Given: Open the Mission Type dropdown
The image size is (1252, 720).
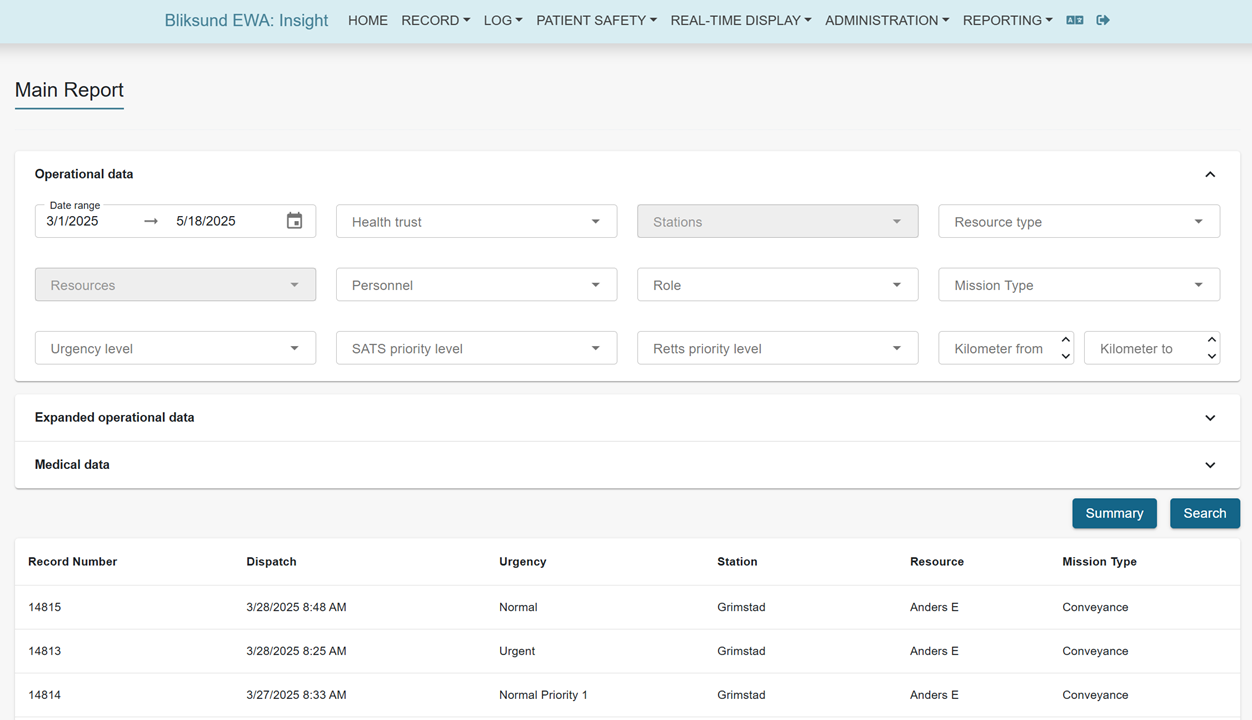Looking at the screenshot, I should tap(1079, 285).
